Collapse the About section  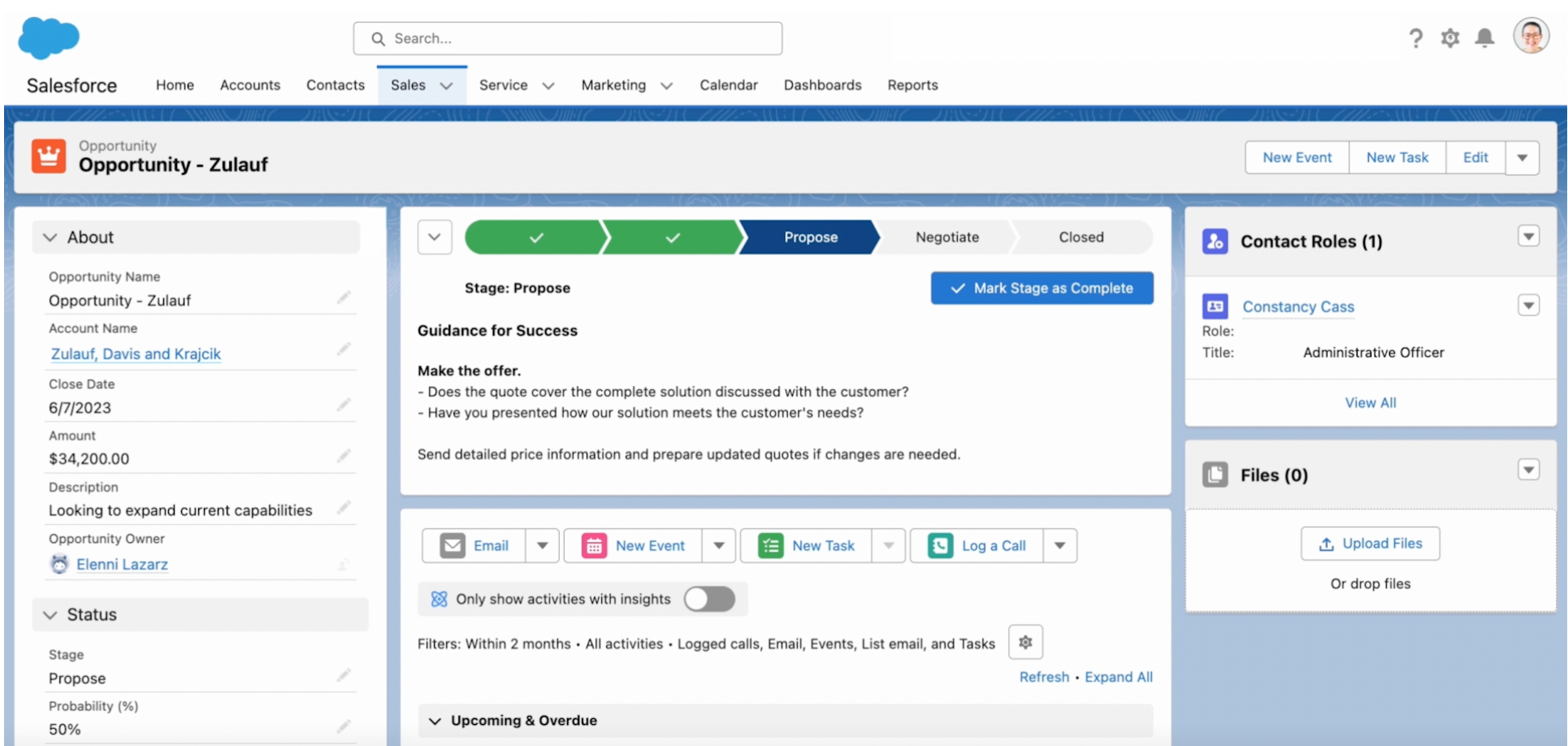50,237
